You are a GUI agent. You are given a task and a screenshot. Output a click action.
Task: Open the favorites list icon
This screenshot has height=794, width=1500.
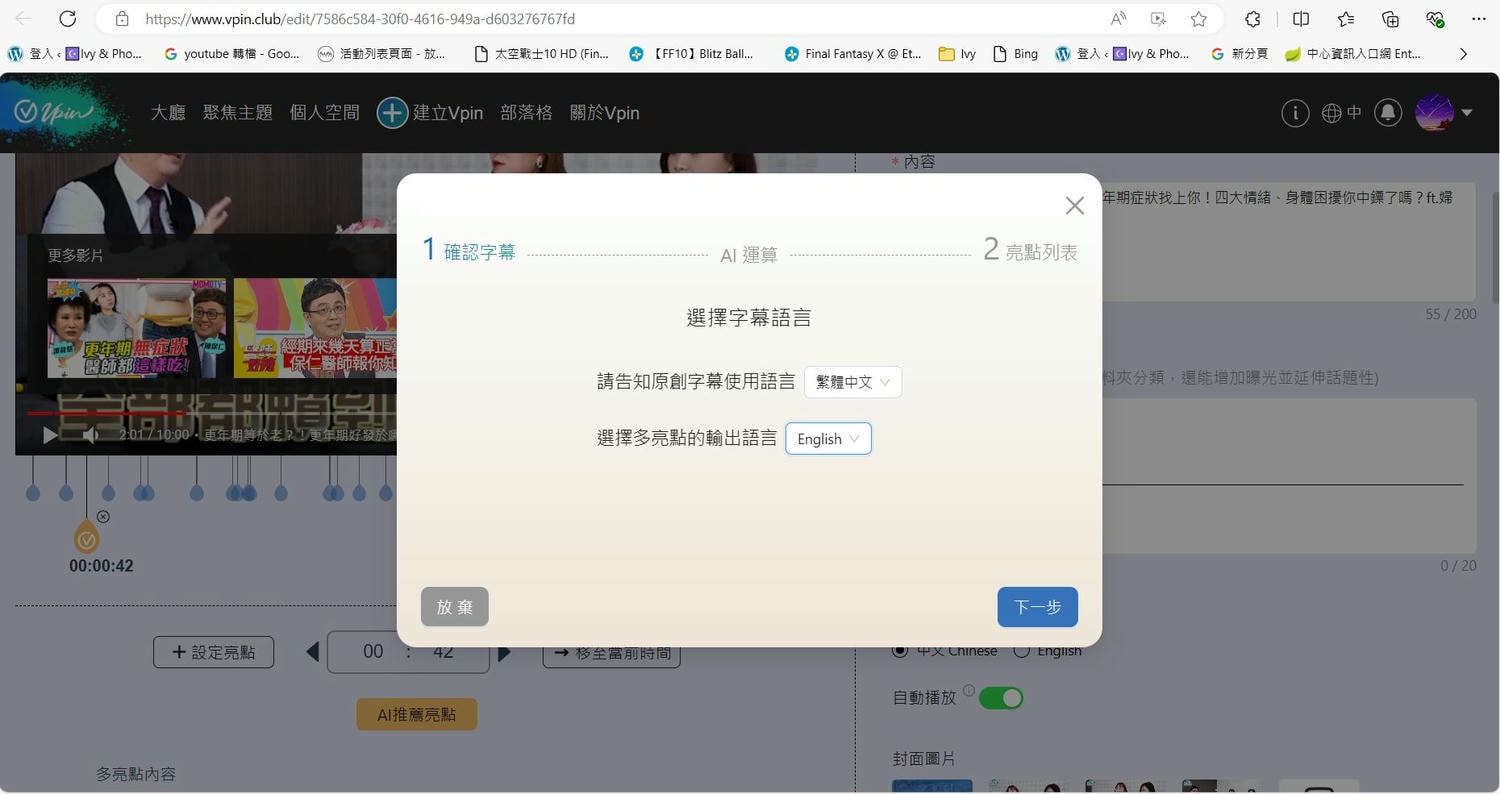pyautogui.click(x=1345, y=18)
